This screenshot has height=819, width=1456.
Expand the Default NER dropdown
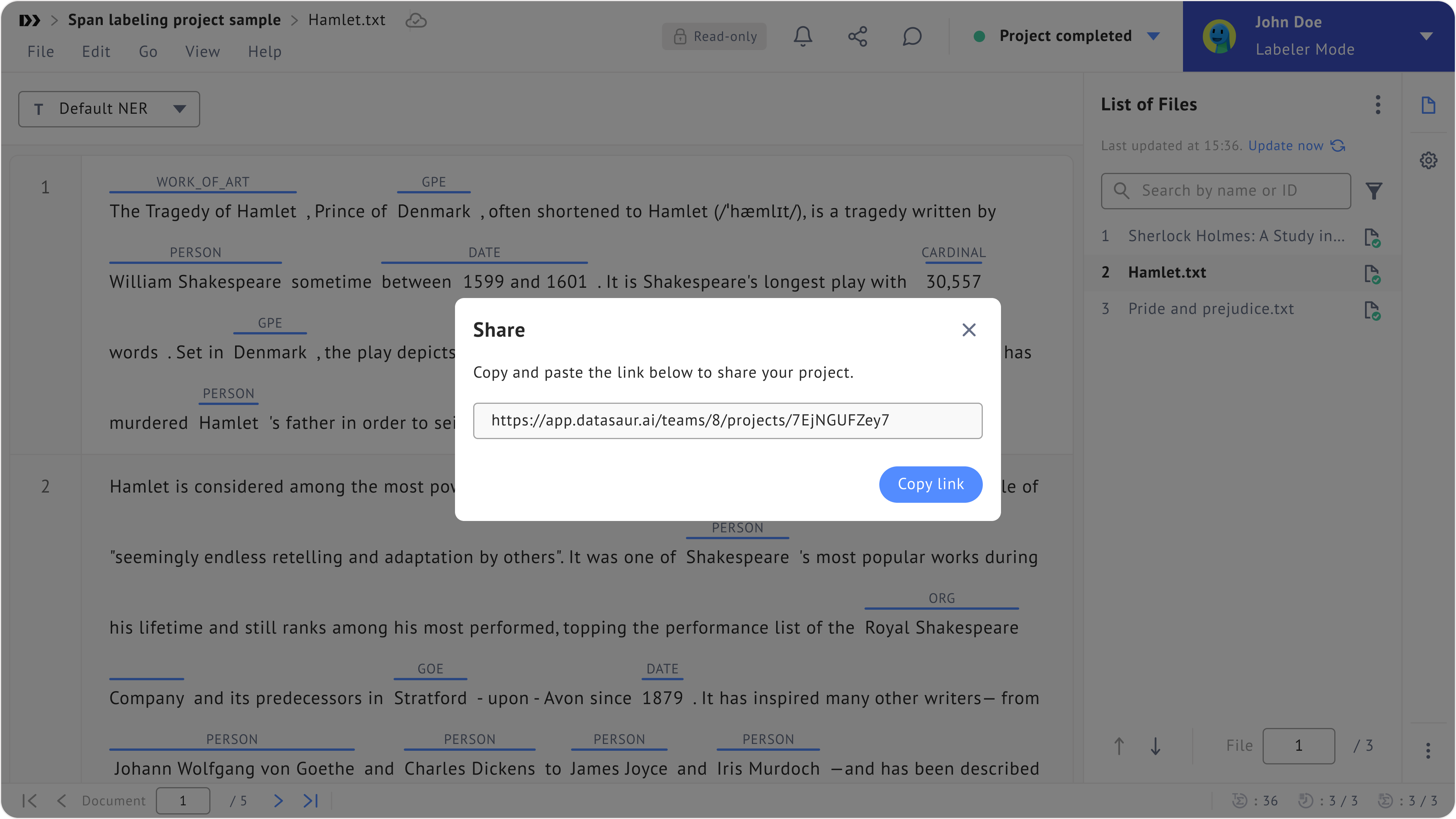[x=109, y=108]
